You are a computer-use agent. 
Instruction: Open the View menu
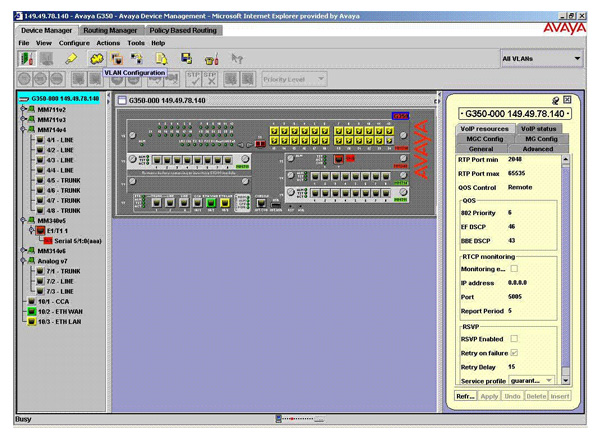tap(44, 43)
